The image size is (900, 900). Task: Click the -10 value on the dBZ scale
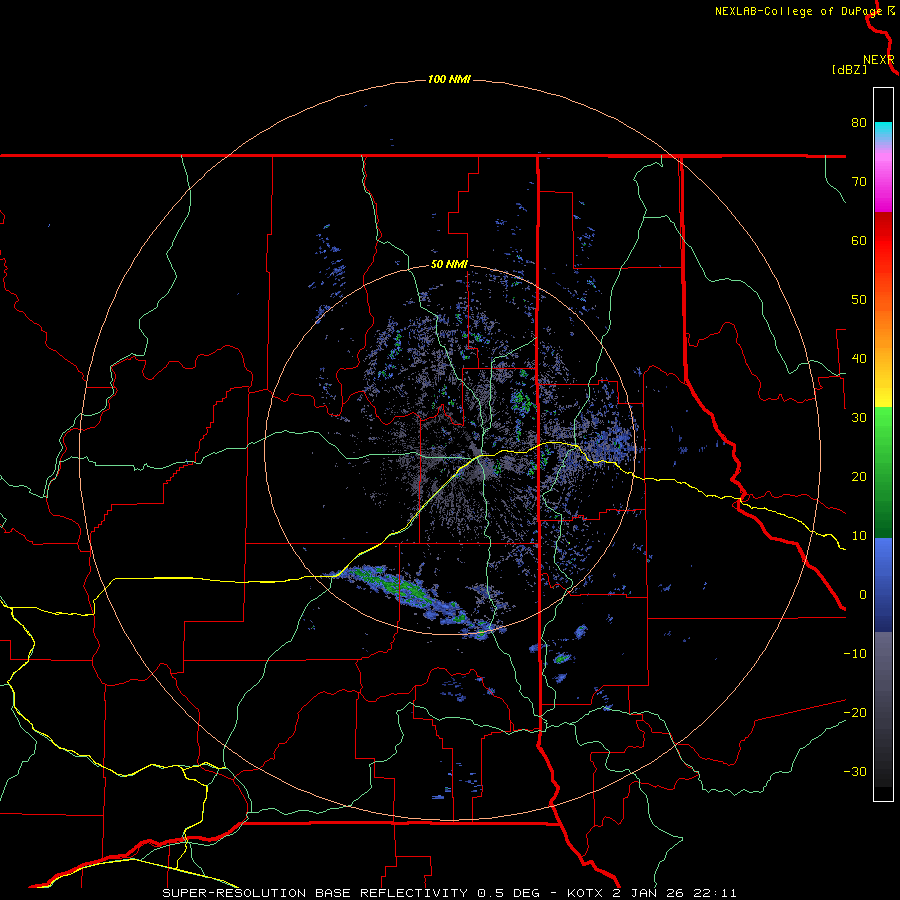855,654
